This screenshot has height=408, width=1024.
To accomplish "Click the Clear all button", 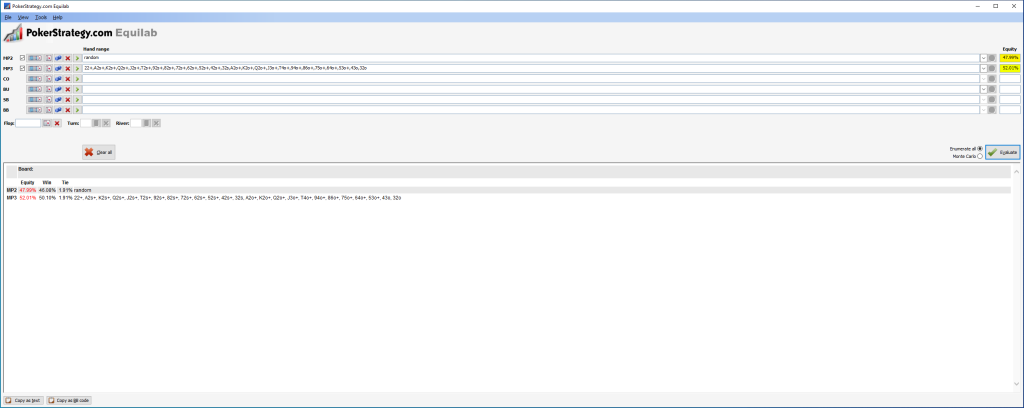I will click(x=99, y=152).
